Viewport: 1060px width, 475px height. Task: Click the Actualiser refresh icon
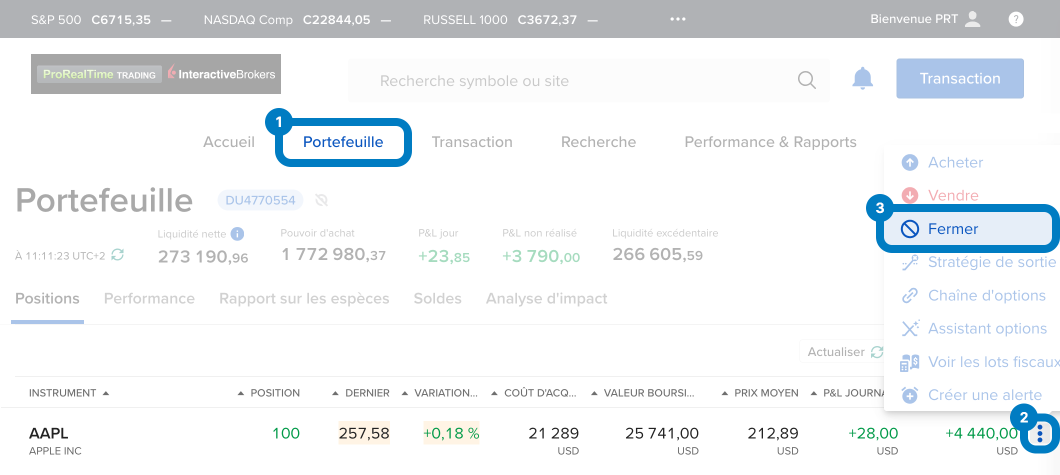877,352
